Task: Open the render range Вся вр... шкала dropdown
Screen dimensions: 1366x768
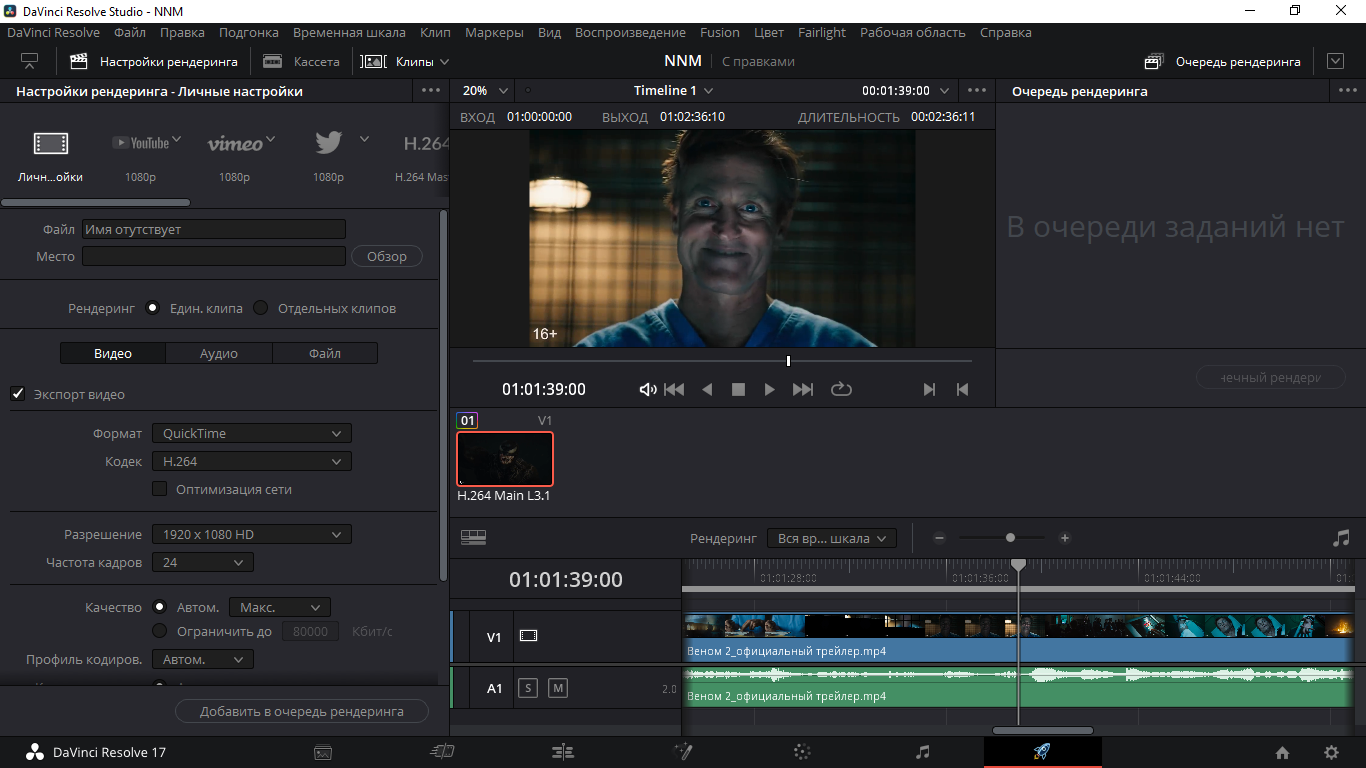Action: click(x=832, y=538)
